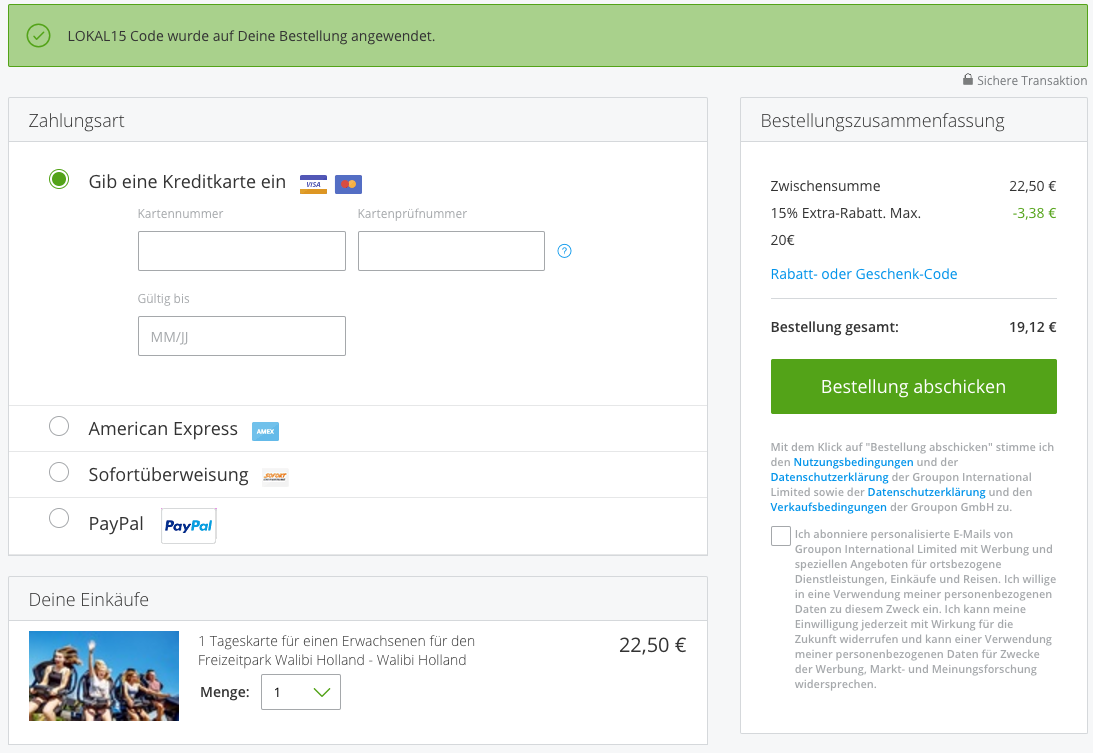Click the green success checkmark icon

pyautogui.click(x=38, y=36)
